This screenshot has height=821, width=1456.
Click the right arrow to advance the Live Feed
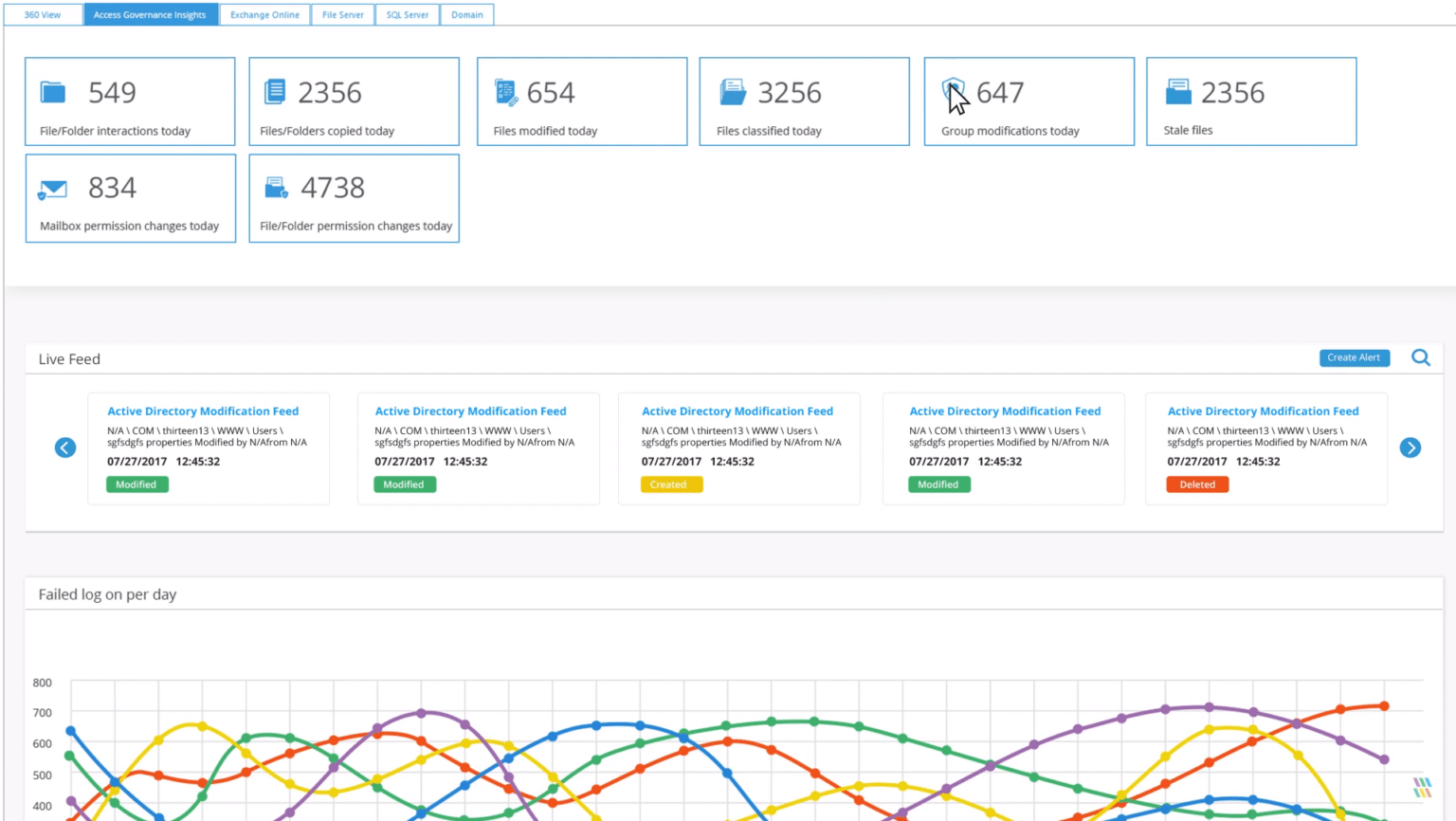pyautogui.click(x=1410, y=447)
